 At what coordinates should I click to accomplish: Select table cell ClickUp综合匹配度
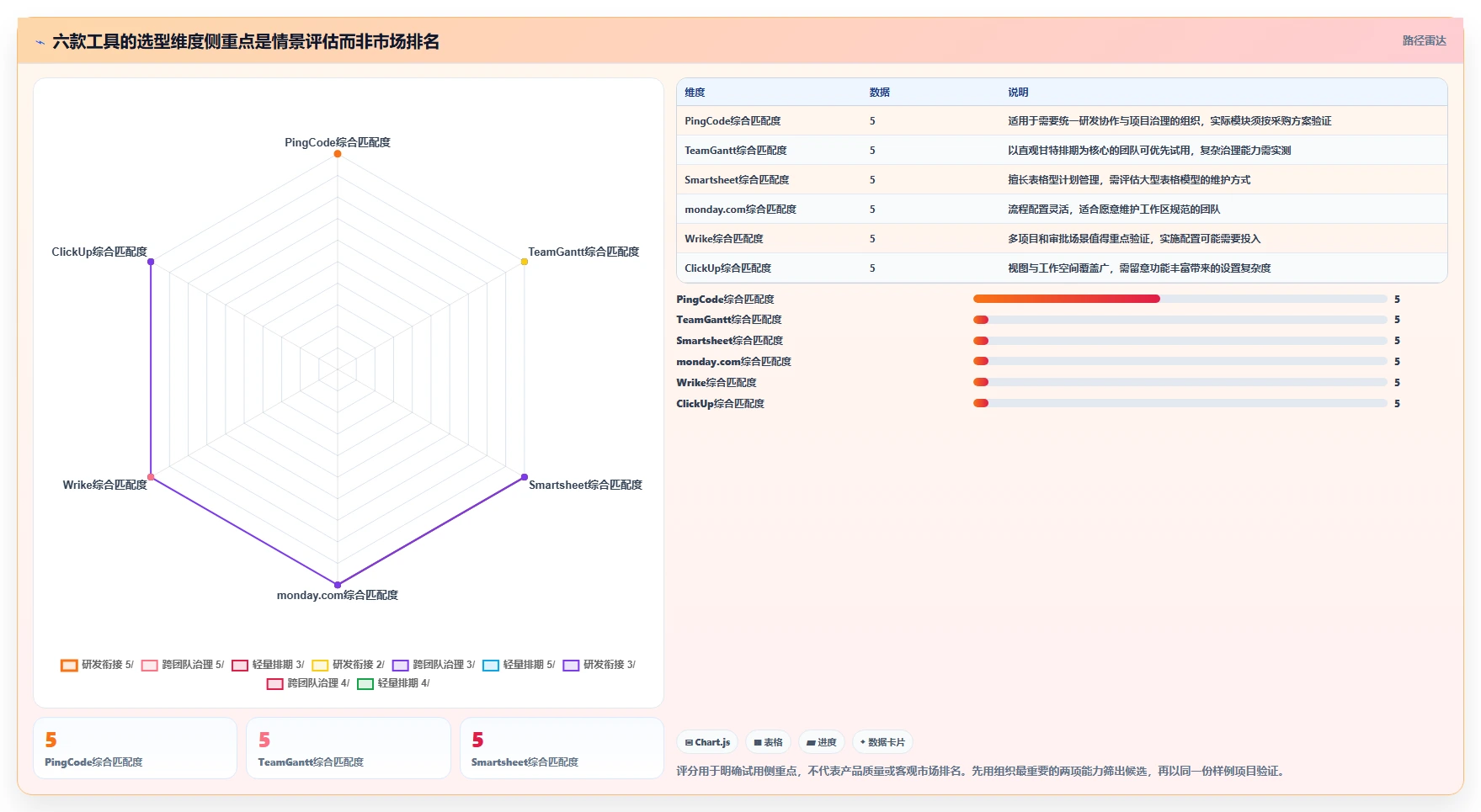tap(727, 268)
